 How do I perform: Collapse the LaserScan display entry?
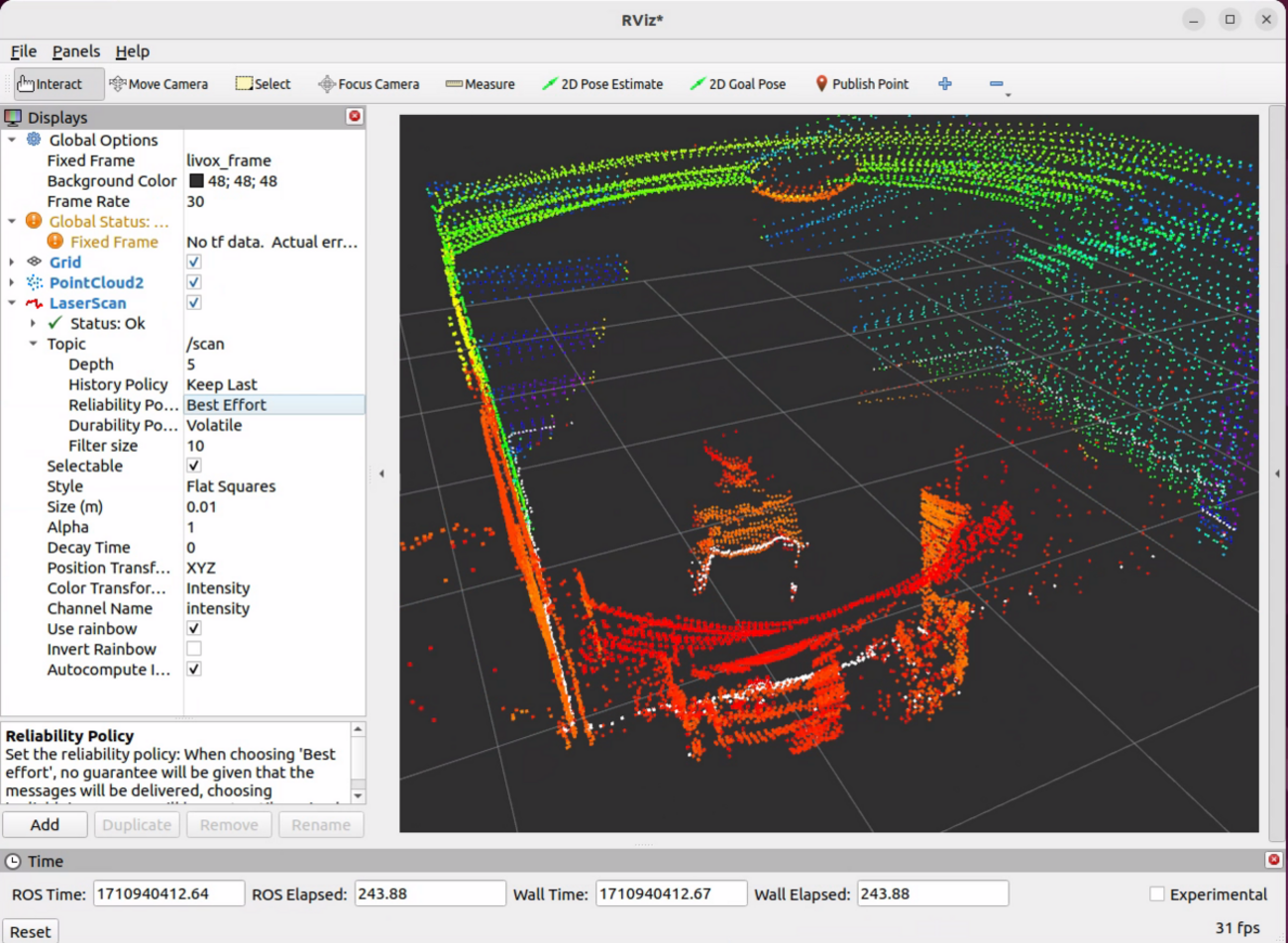pos(12,303)
